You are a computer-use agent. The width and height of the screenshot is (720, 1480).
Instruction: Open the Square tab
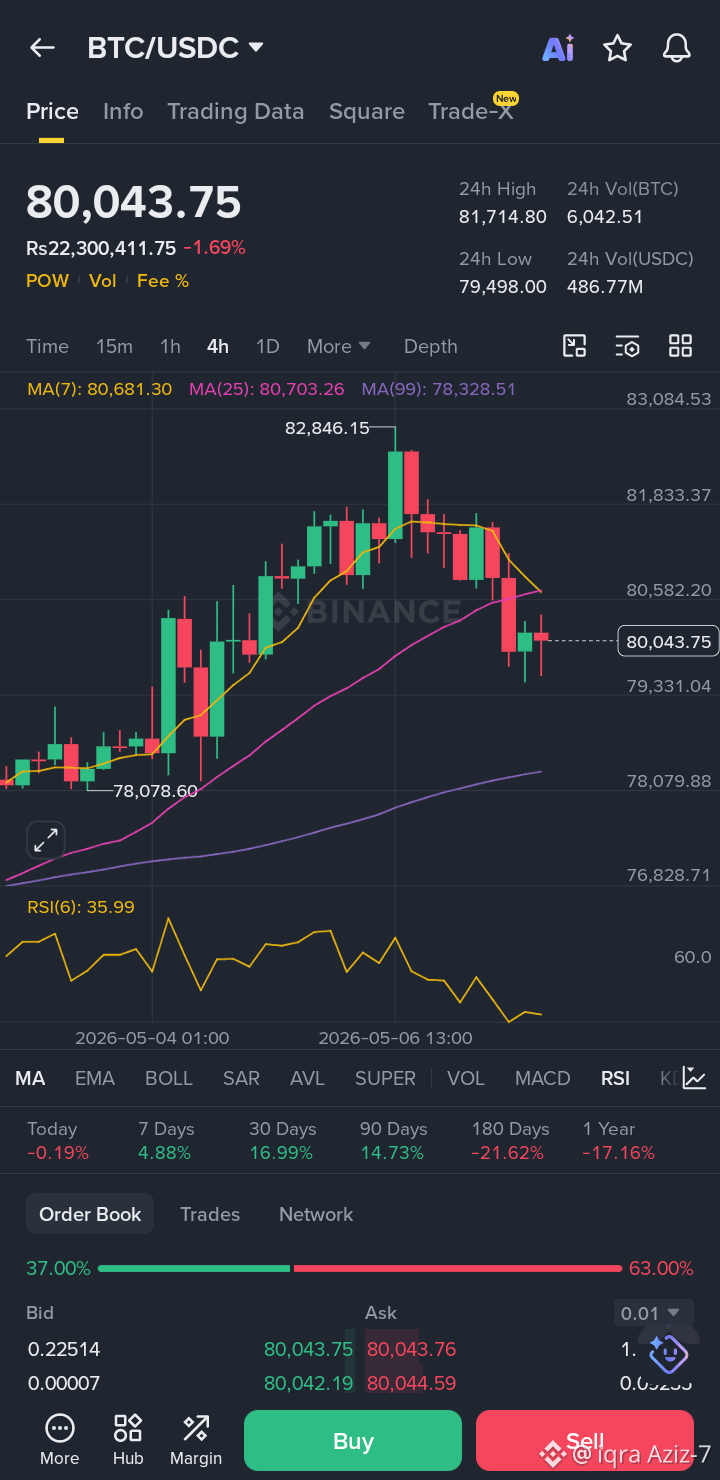tap(367, 111)
